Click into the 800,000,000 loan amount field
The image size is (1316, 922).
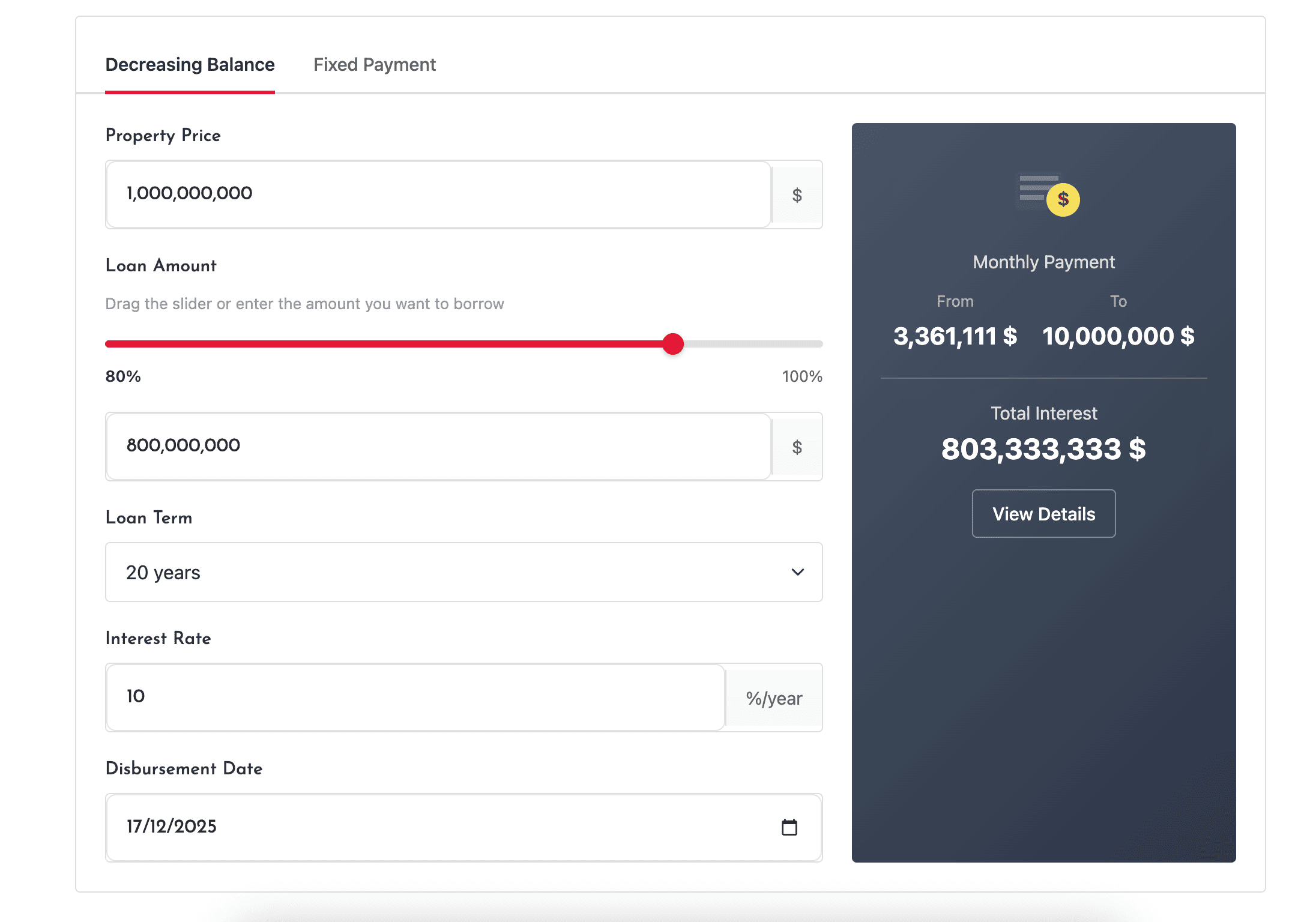coord(438,446)
